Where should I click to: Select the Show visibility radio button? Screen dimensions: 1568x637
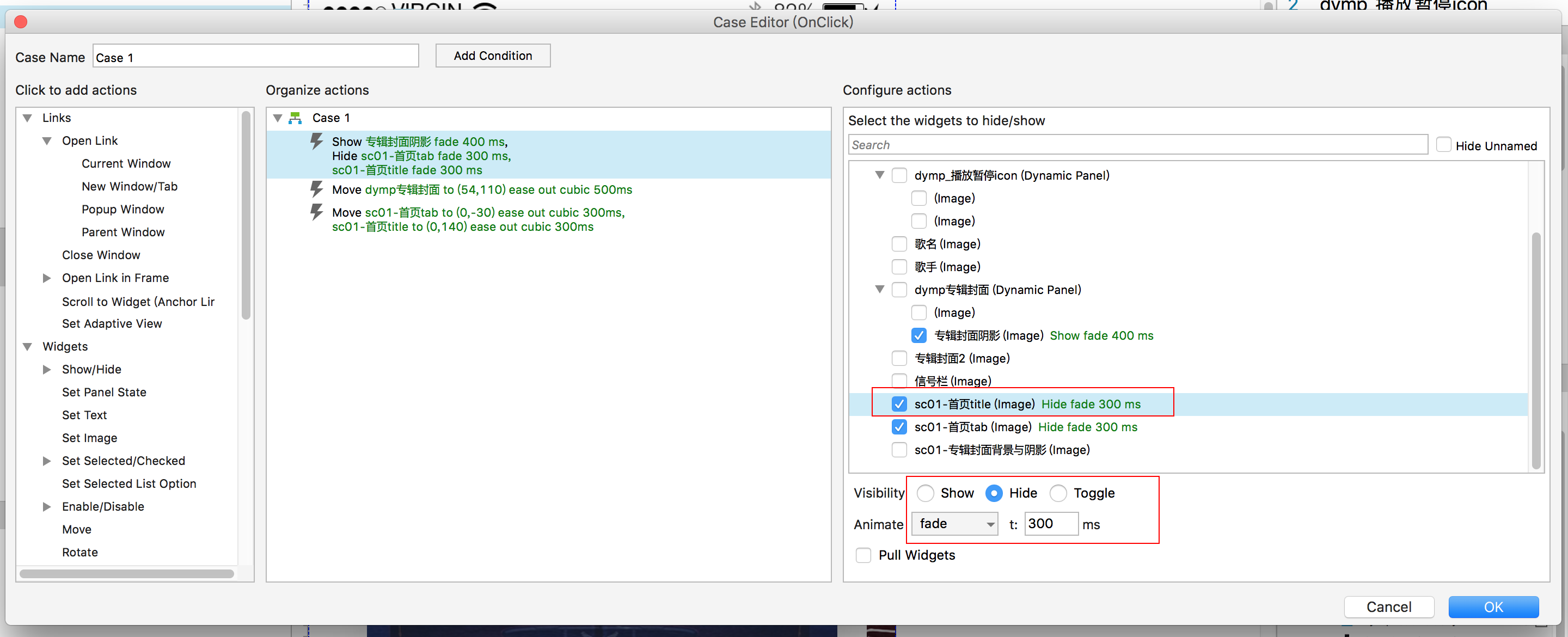[925, 493]
